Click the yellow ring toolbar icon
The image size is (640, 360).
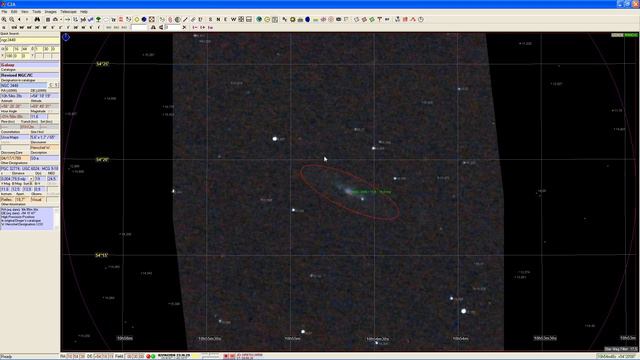137,19
